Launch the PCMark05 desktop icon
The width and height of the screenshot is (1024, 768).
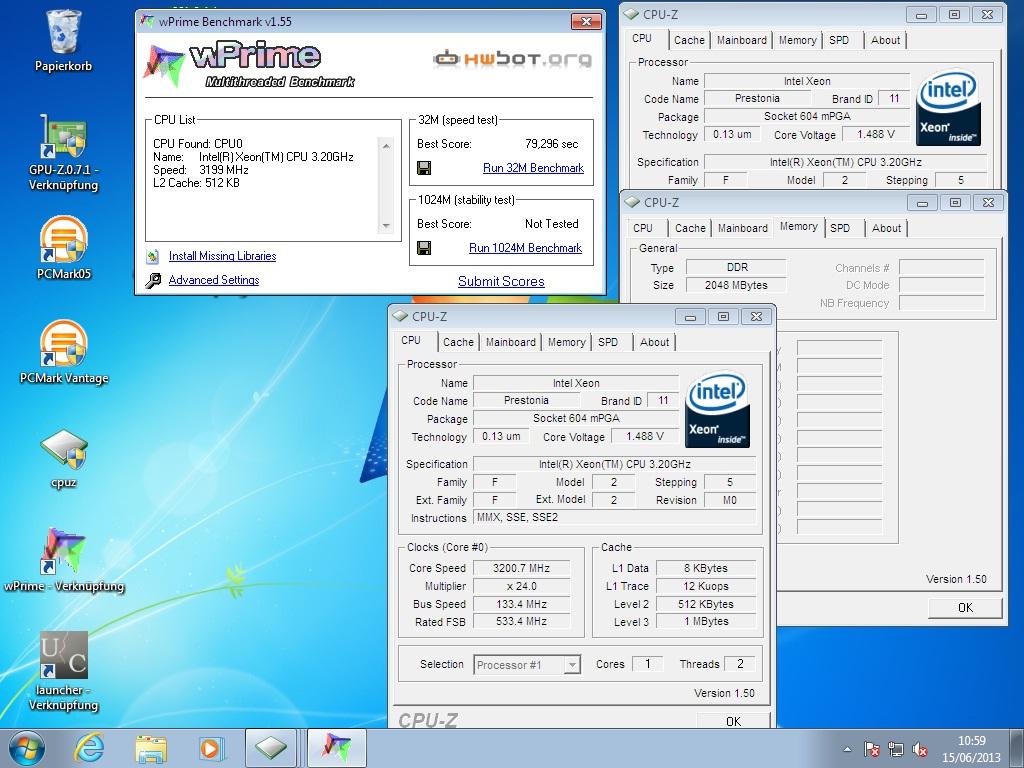click(63, 248)
